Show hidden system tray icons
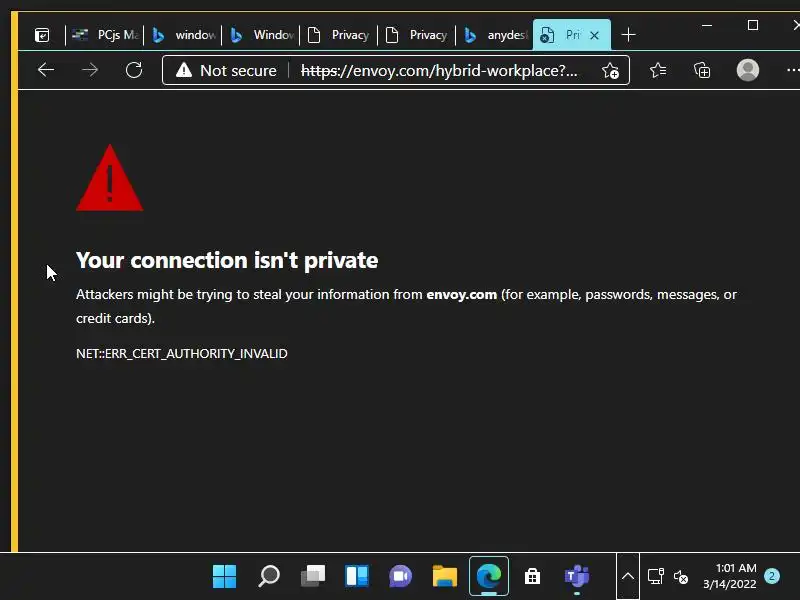Image resolution: width=800 pixels, height=600 pixels. 628,577
